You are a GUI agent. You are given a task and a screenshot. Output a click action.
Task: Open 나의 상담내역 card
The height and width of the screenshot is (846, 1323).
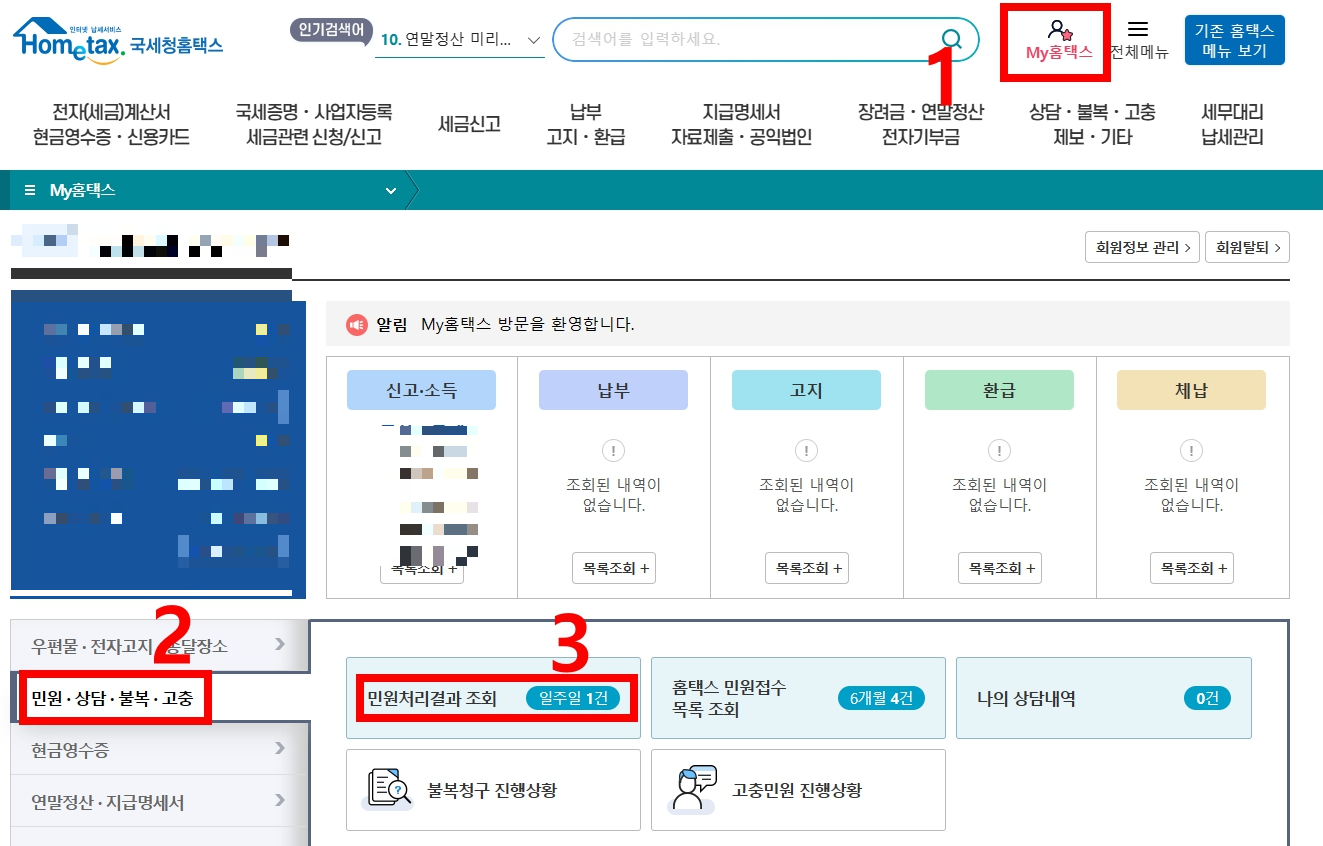[x=1103, y=698]
